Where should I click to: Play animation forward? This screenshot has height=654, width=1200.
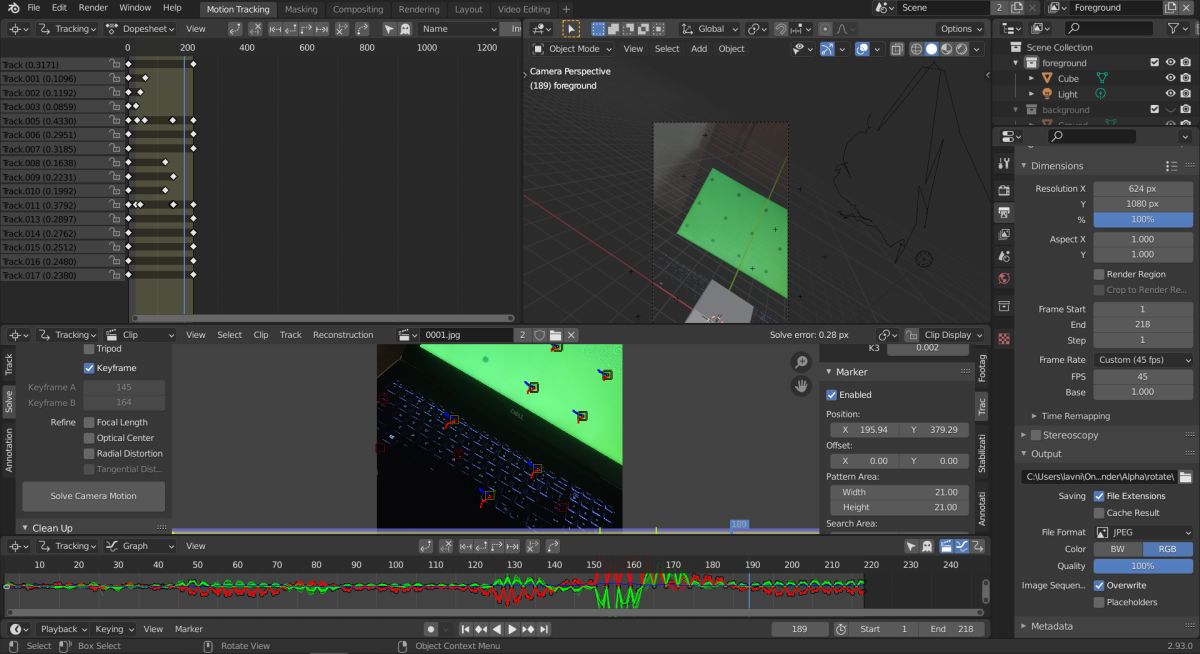[x=513, y=629]
